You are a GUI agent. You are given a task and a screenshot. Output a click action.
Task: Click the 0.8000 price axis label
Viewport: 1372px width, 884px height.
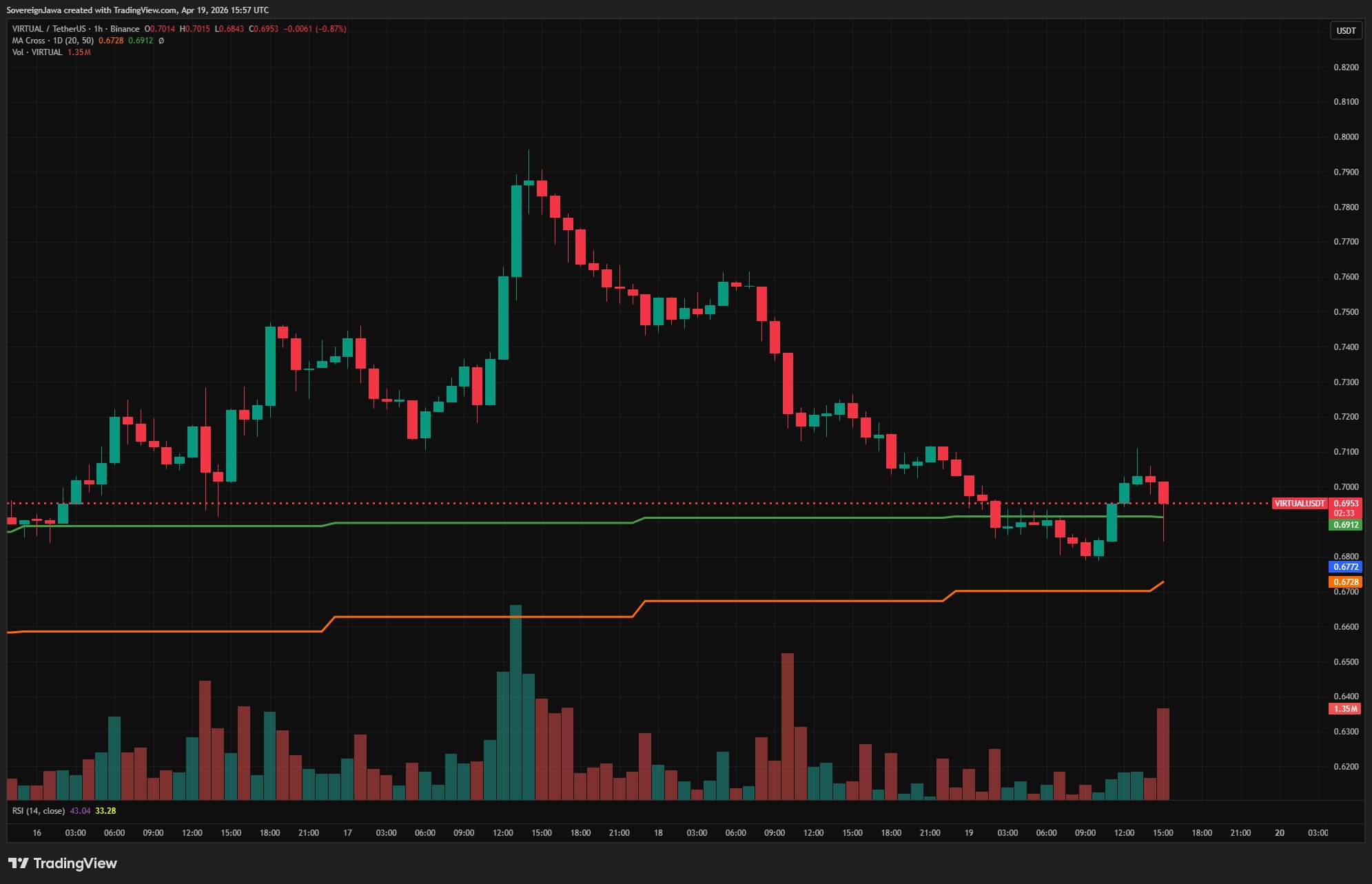pos(1346,137)
